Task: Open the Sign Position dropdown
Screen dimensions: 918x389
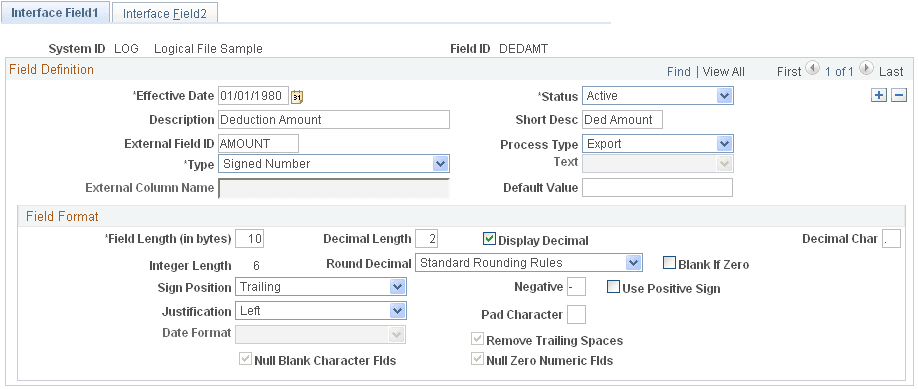Action: (x=320, y=287)
